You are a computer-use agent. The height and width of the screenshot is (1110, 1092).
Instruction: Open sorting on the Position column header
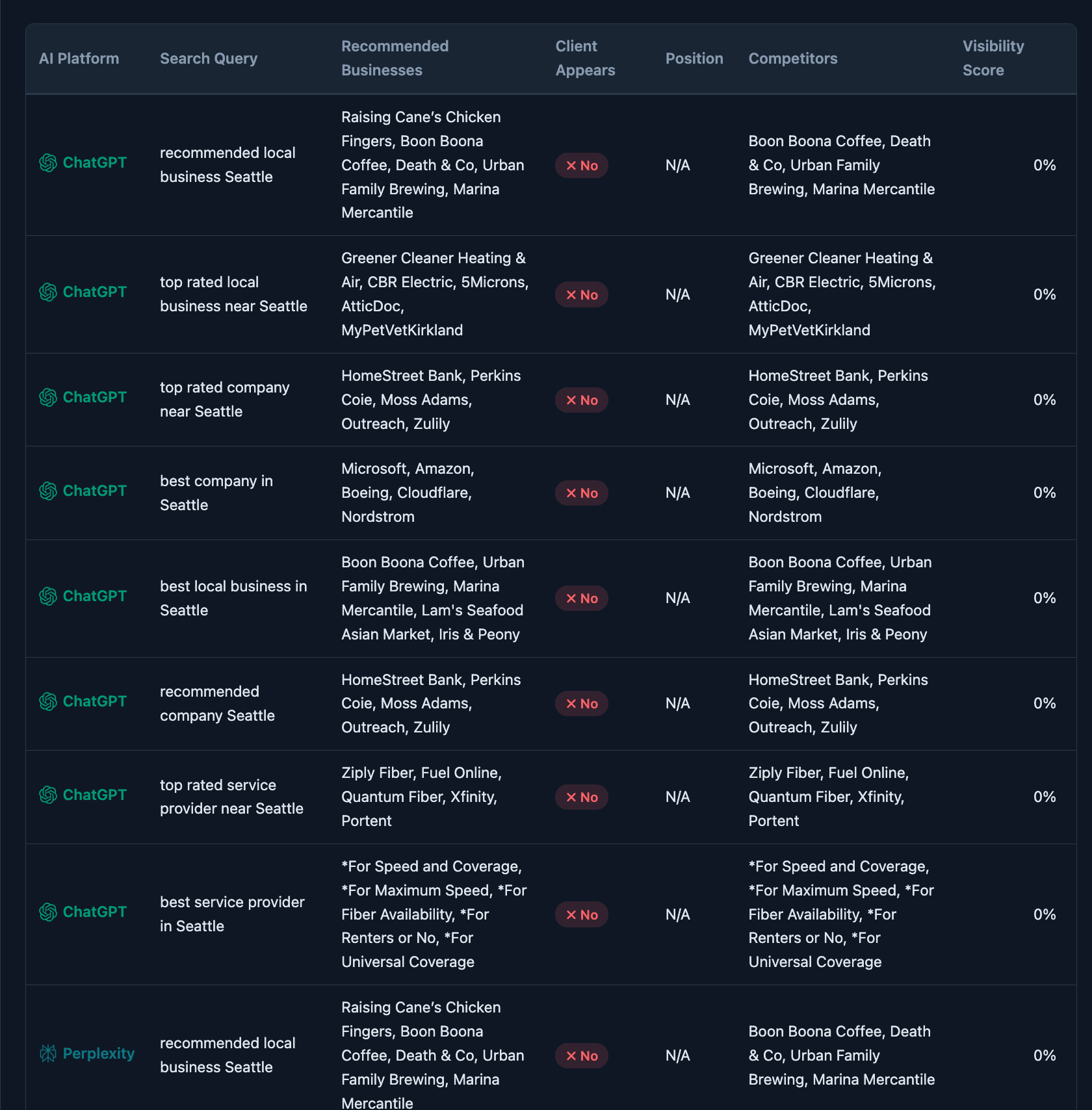[694, 58]
